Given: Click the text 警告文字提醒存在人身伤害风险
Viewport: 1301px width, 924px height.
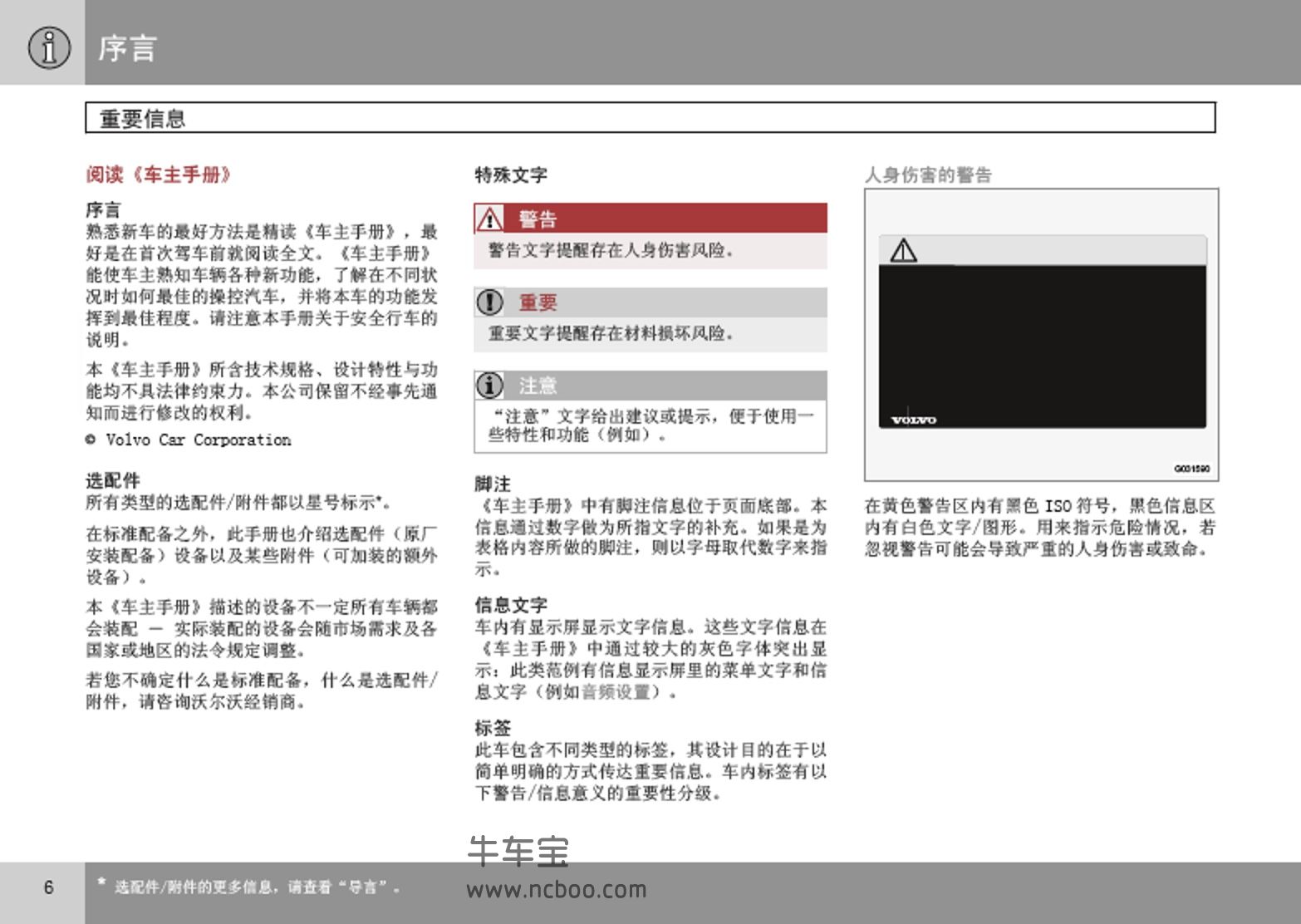Looking at the screenshot, I should (611, 250).
